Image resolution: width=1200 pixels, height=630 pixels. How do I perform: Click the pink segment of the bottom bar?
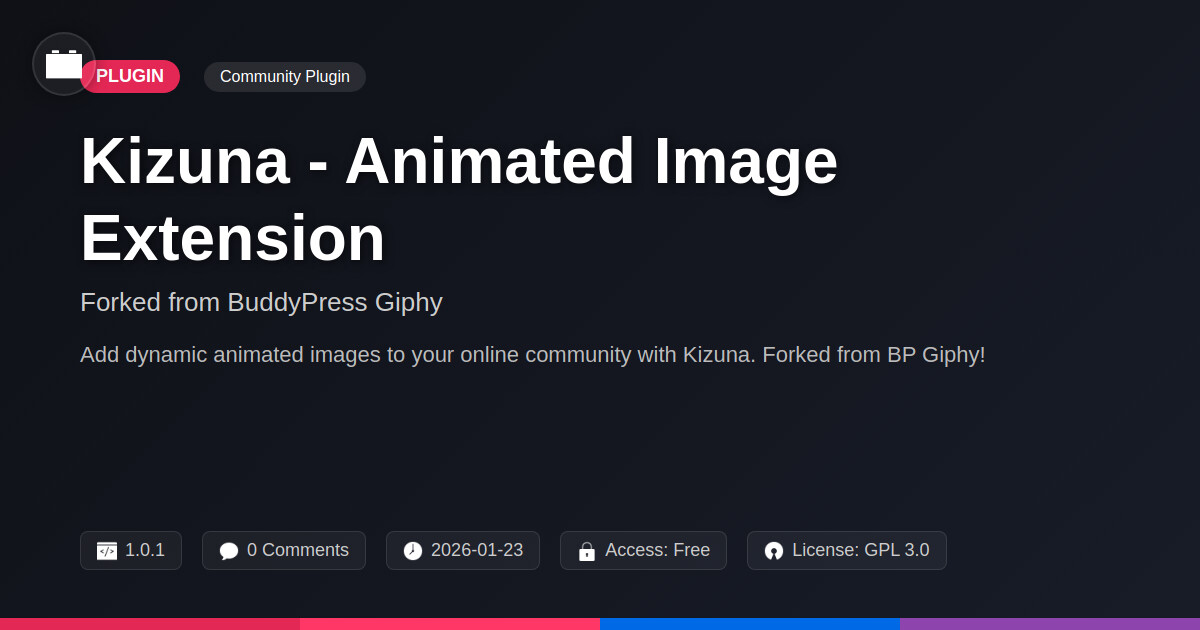tap(450, 623)
